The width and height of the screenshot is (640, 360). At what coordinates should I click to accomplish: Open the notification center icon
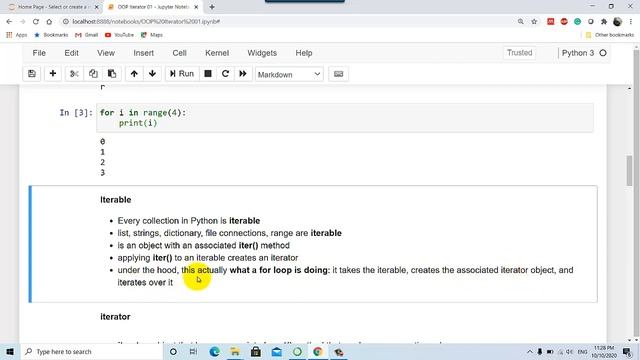[x=627, y=351]
